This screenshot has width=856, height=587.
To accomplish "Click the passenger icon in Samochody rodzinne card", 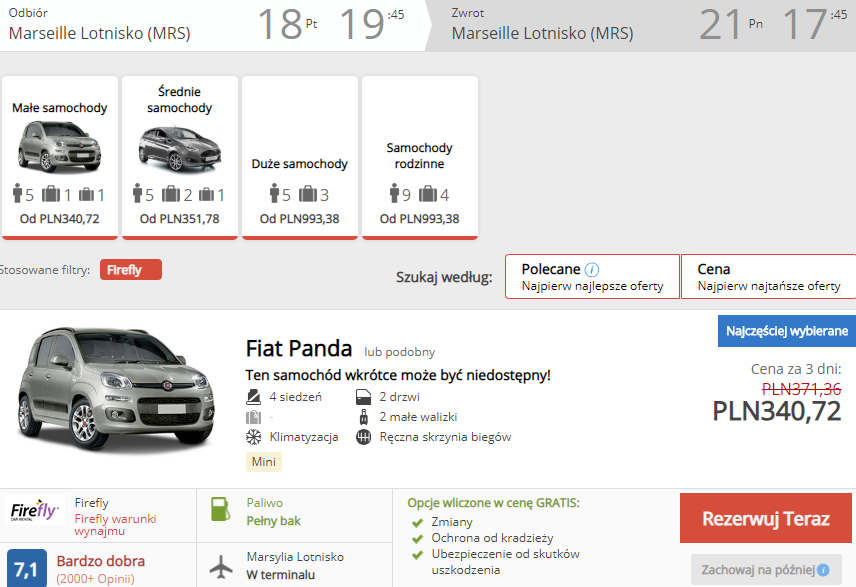I will coord(394,193).
